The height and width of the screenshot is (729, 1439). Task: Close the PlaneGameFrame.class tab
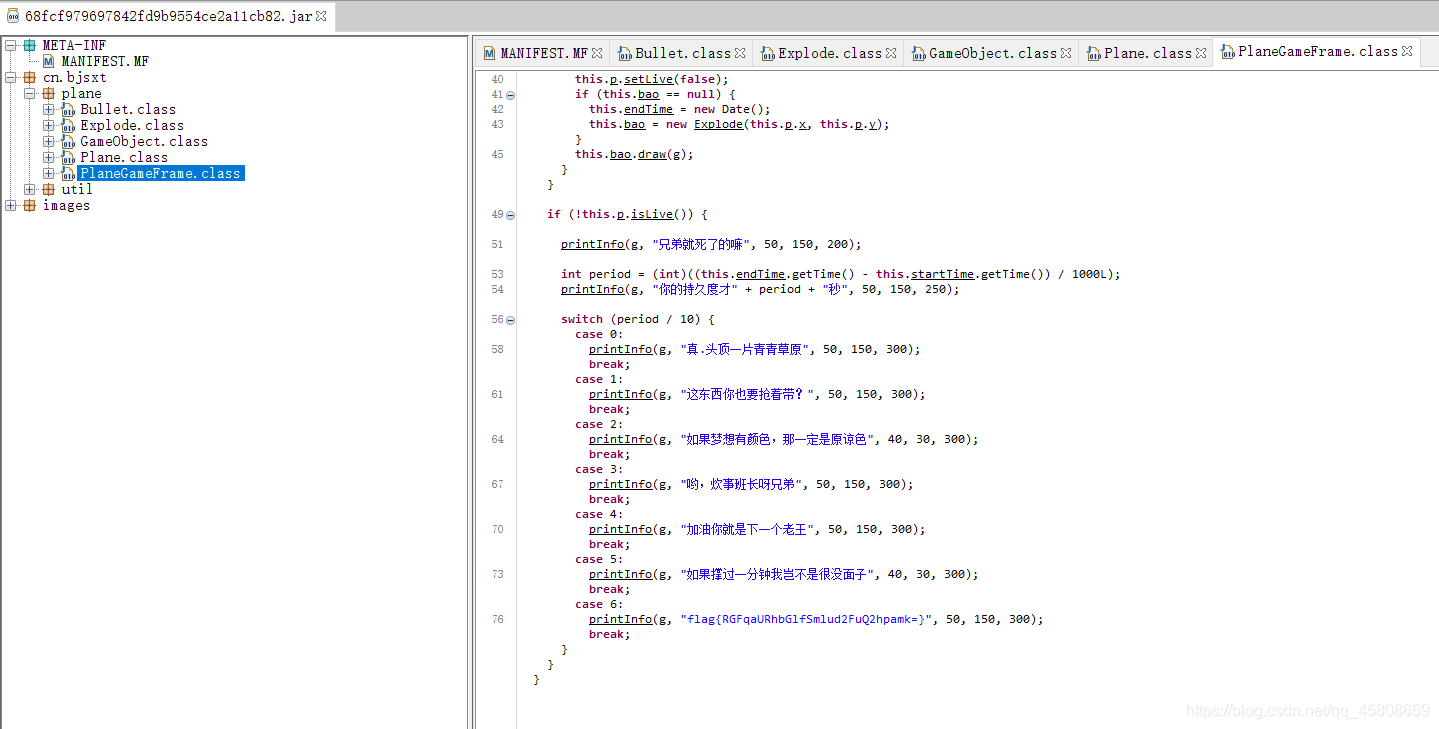click(x=1407, y=51)
